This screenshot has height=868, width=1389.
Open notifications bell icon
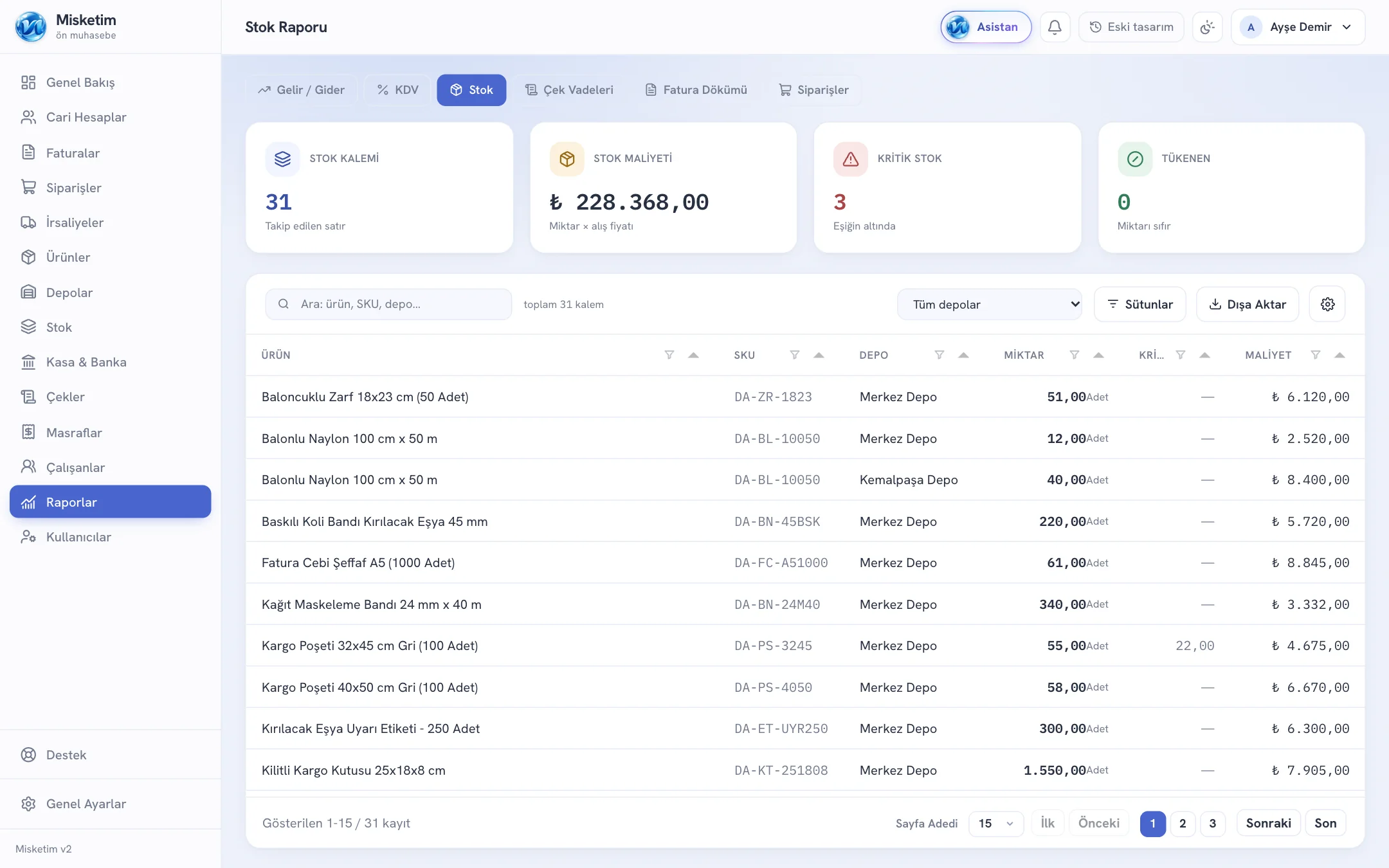point(1055,27)
